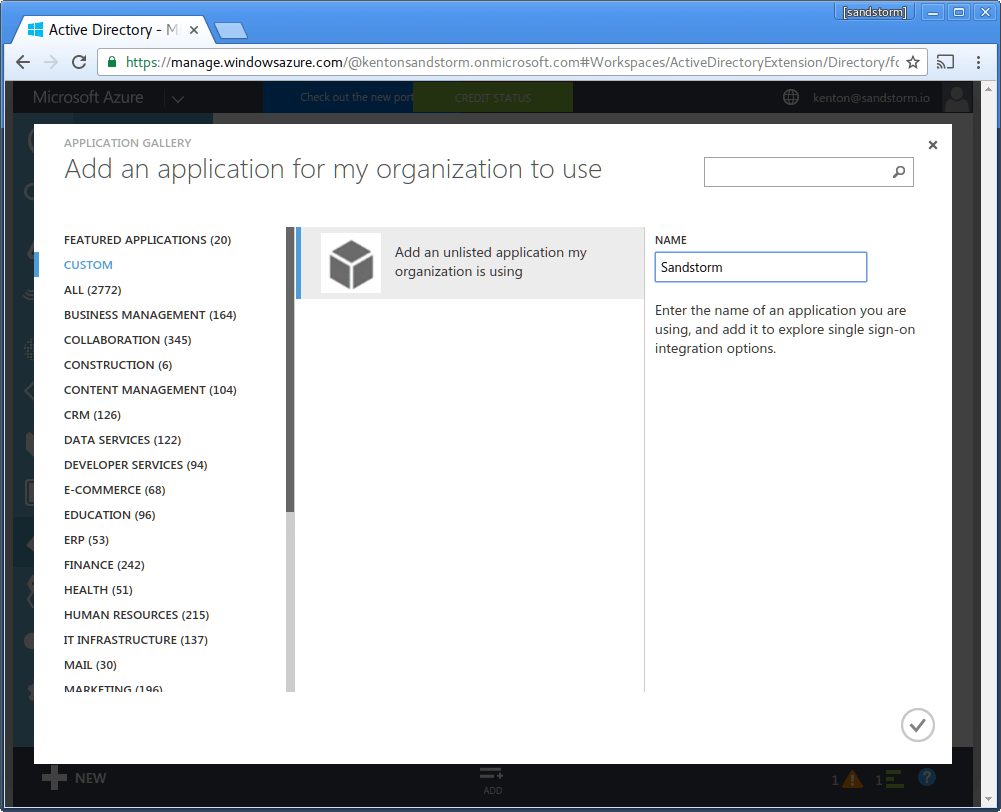Image resolution: width=1001 pixels, height=812 pixels.
Task: Focus the application gallery search field
Action: point(808,172)
